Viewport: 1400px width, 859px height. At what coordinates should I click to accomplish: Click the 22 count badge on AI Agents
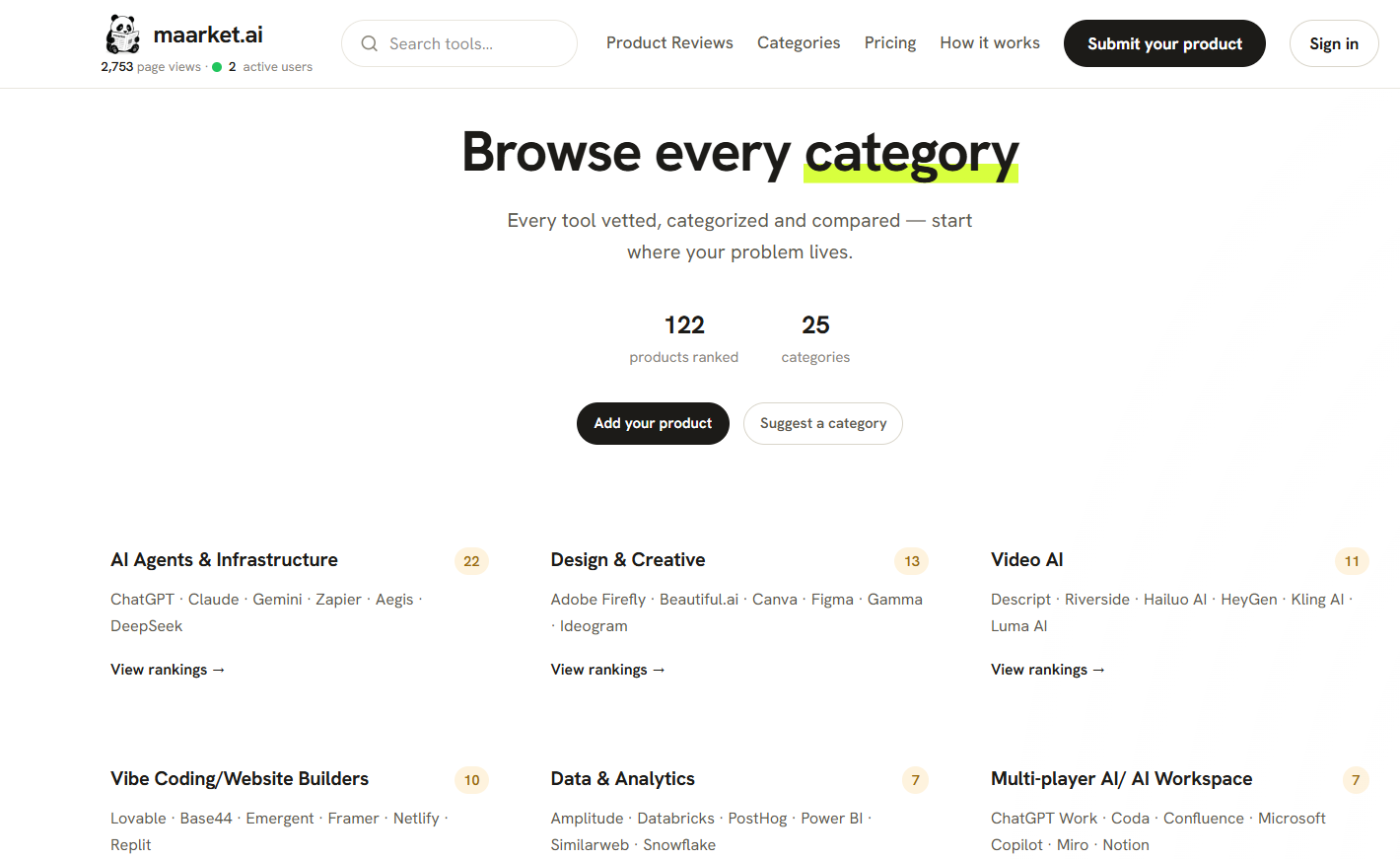[471, 561]
